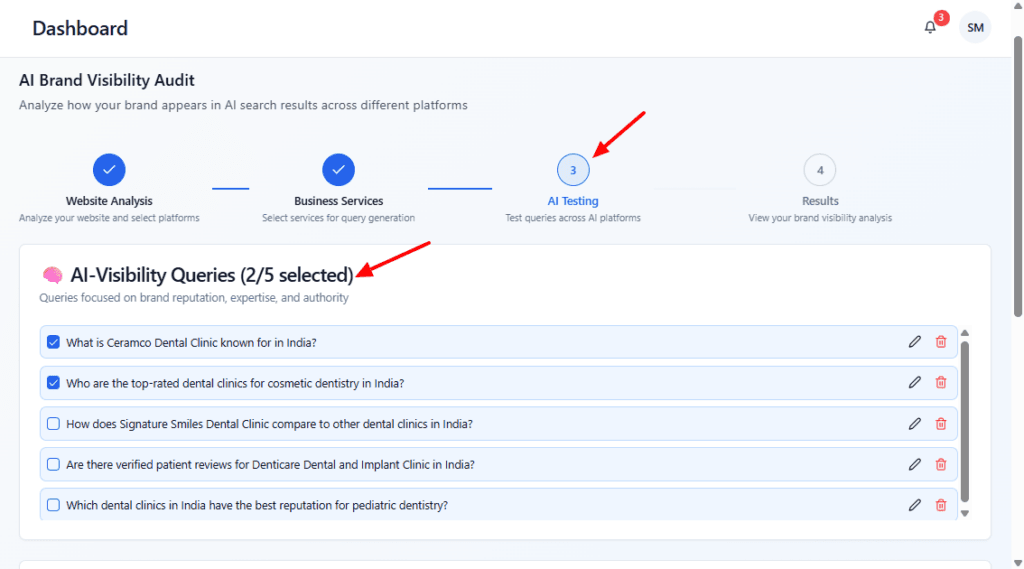
Task: Click the Dashboard heading
Action: [x=80, y=28]
